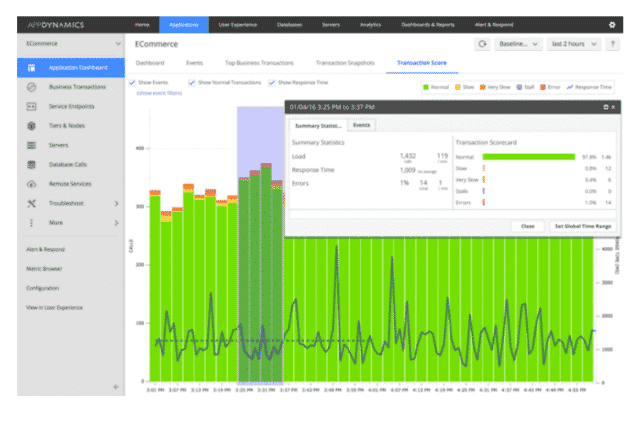Click the Stall blue legend swatch
The height and width of the screenshot is (422, 638).
[x=519, y=87]
